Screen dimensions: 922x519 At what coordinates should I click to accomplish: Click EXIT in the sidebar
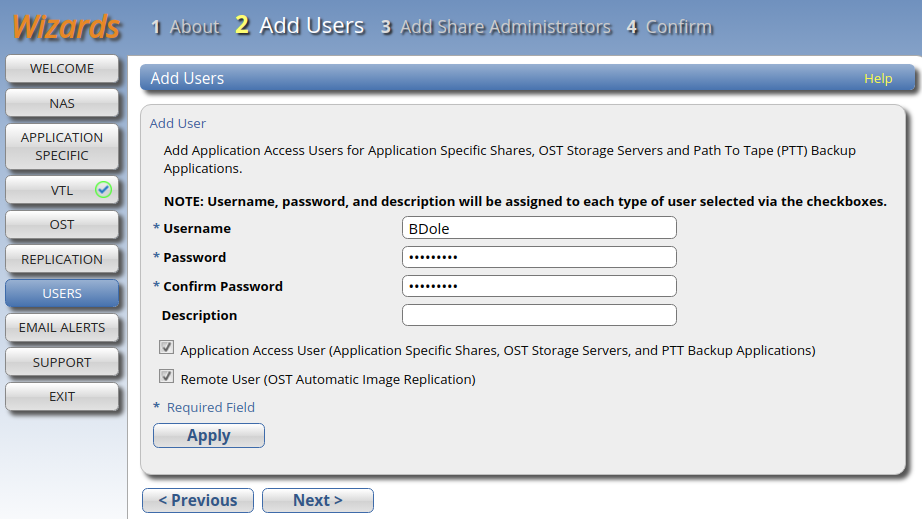pos(62,397)
